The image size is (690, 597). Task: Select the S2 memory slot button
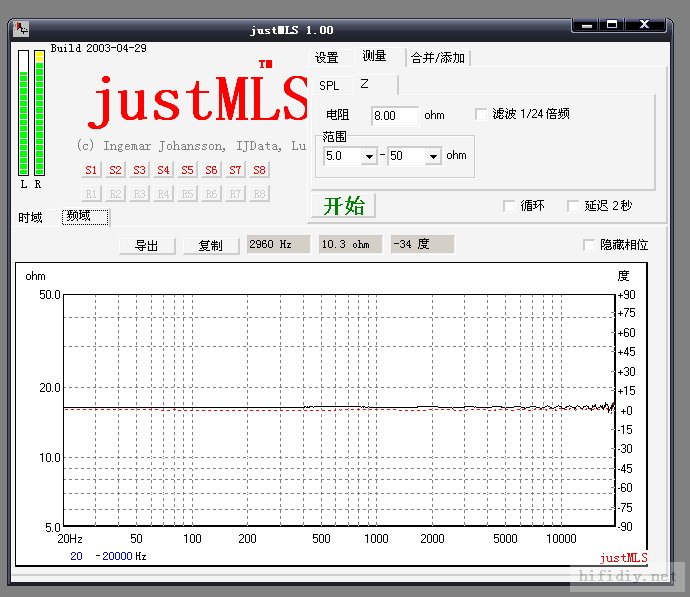[x=115, y=171]
